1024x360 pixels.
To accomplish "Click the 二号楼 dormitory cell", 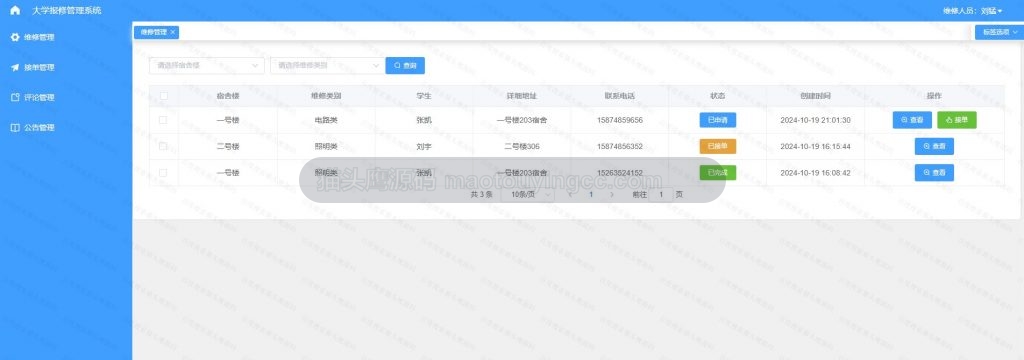I will [x=228, y=146].
